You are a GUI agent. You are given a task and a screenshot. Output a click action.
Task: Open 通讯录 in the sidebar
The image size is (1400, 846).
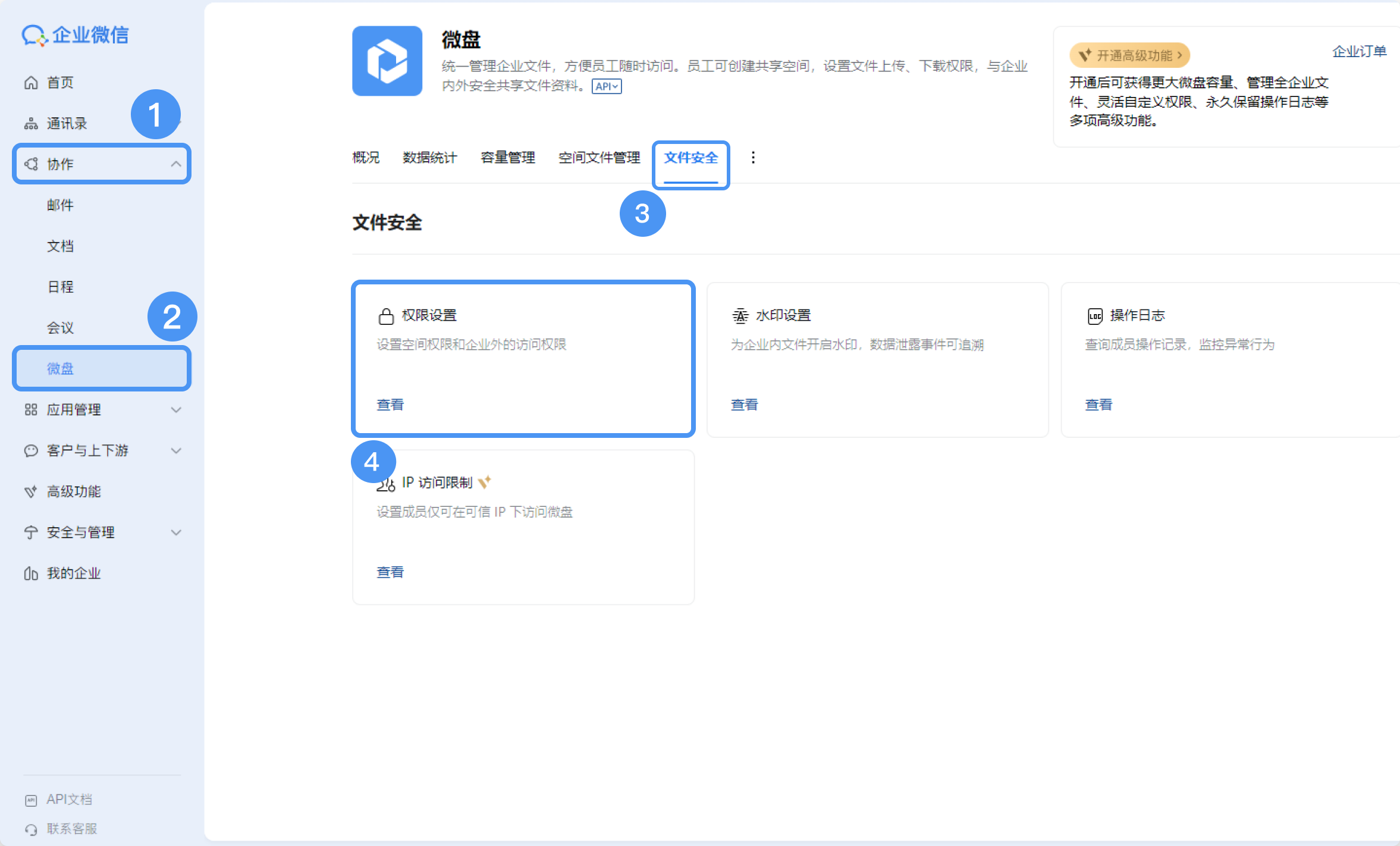(x=67, y=124)
